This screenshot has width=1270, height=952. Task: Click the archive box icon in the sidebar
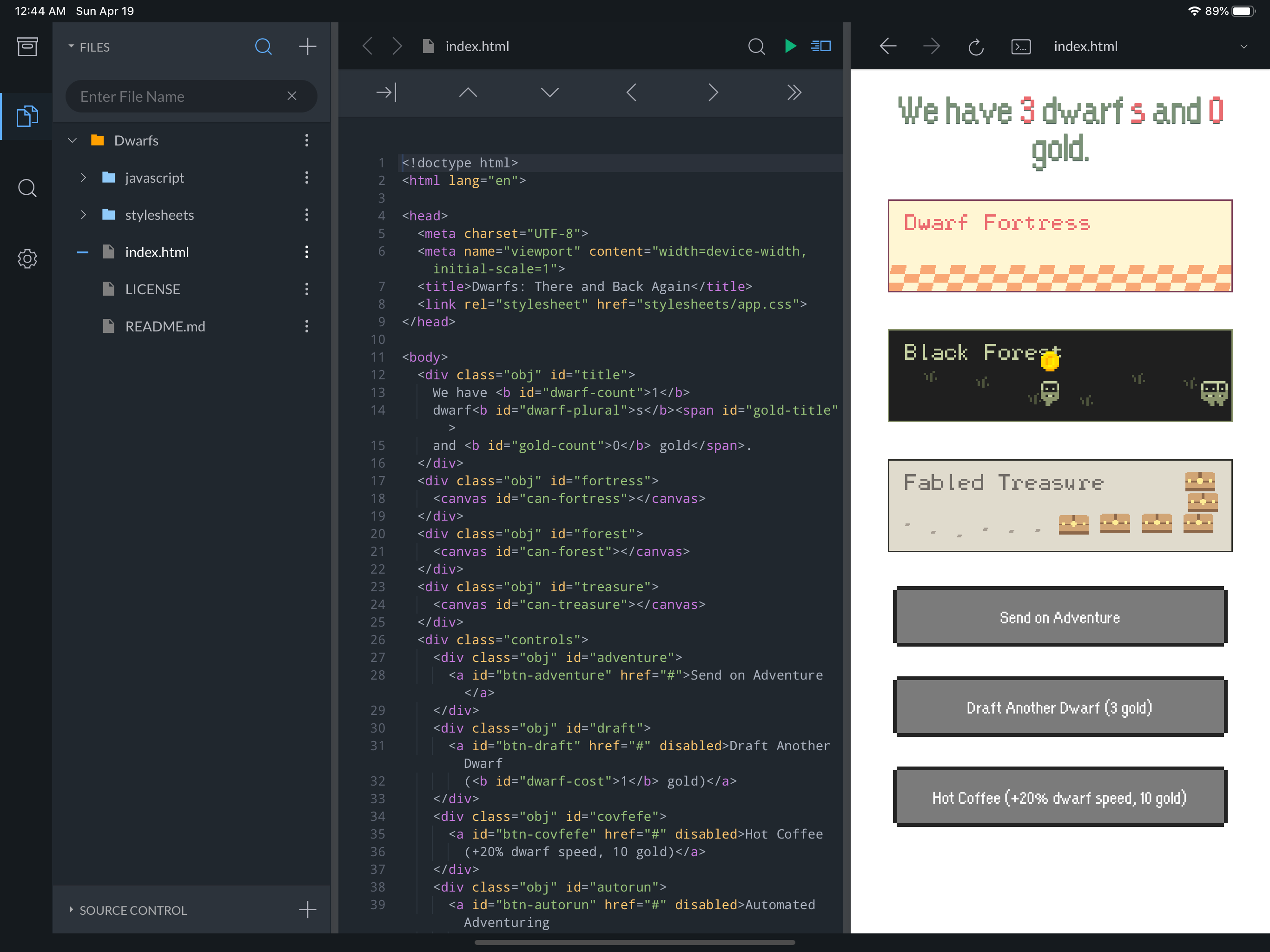(27, 46)
